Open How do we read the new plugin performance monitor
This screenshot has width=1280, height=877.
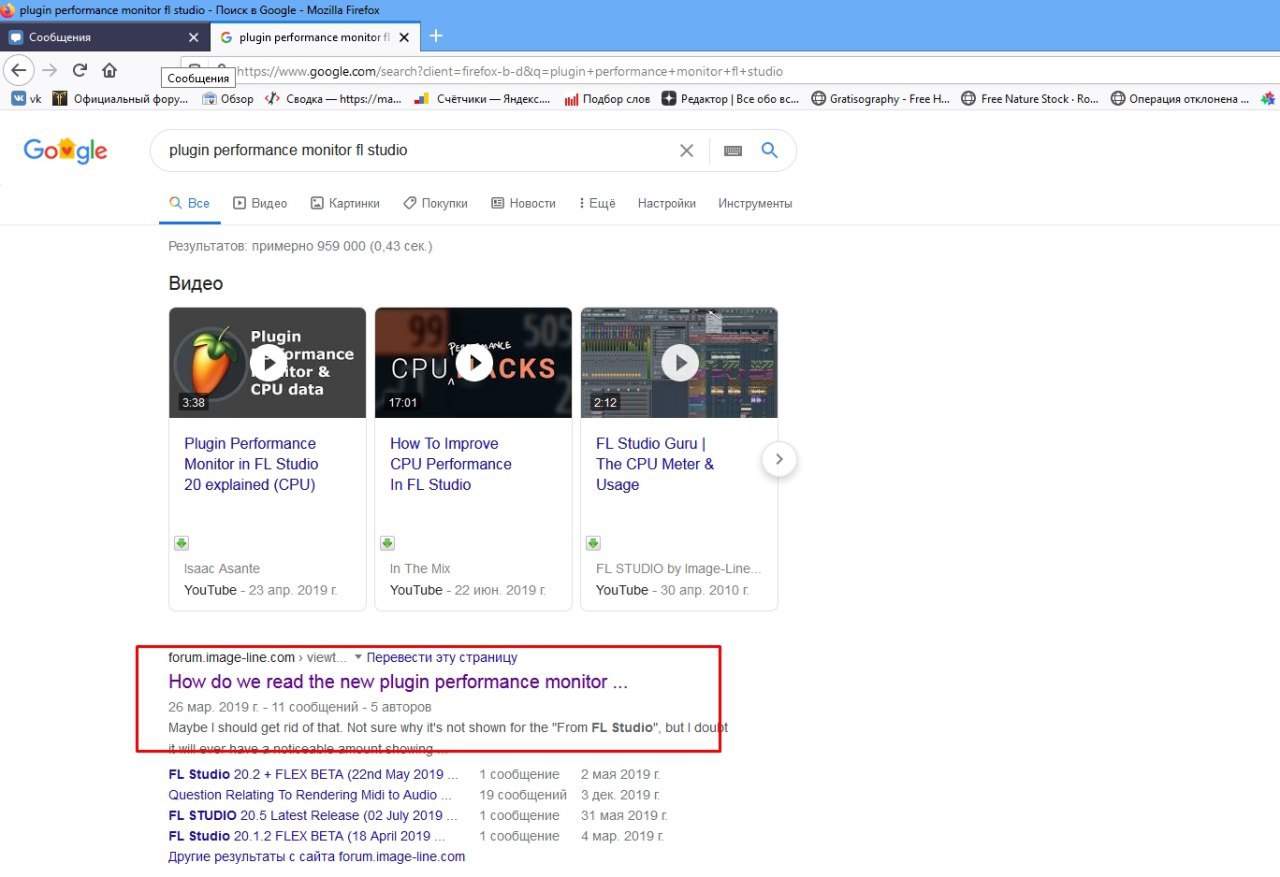pos(398,682)
